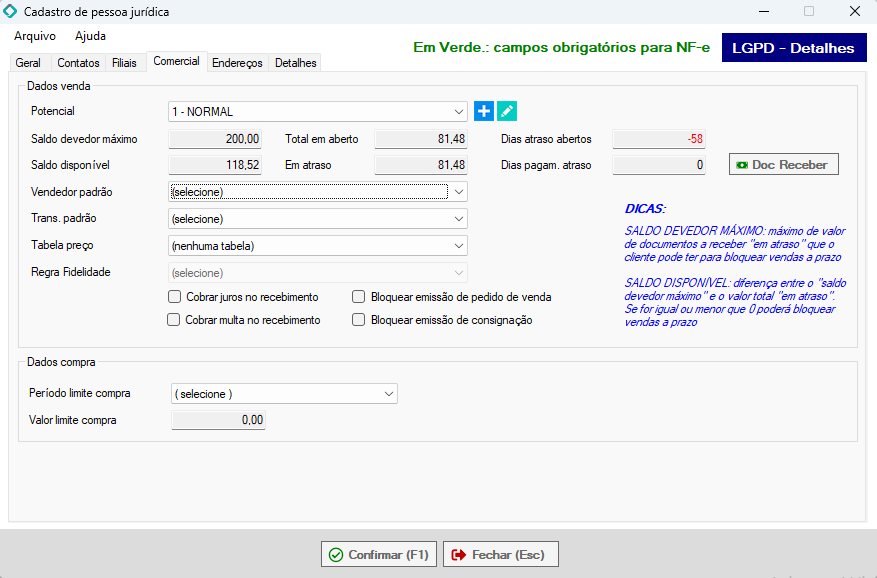This screenshot has height=578, width=877.
Task: Switch to the Contatos tab
Action: pos(78,63)
